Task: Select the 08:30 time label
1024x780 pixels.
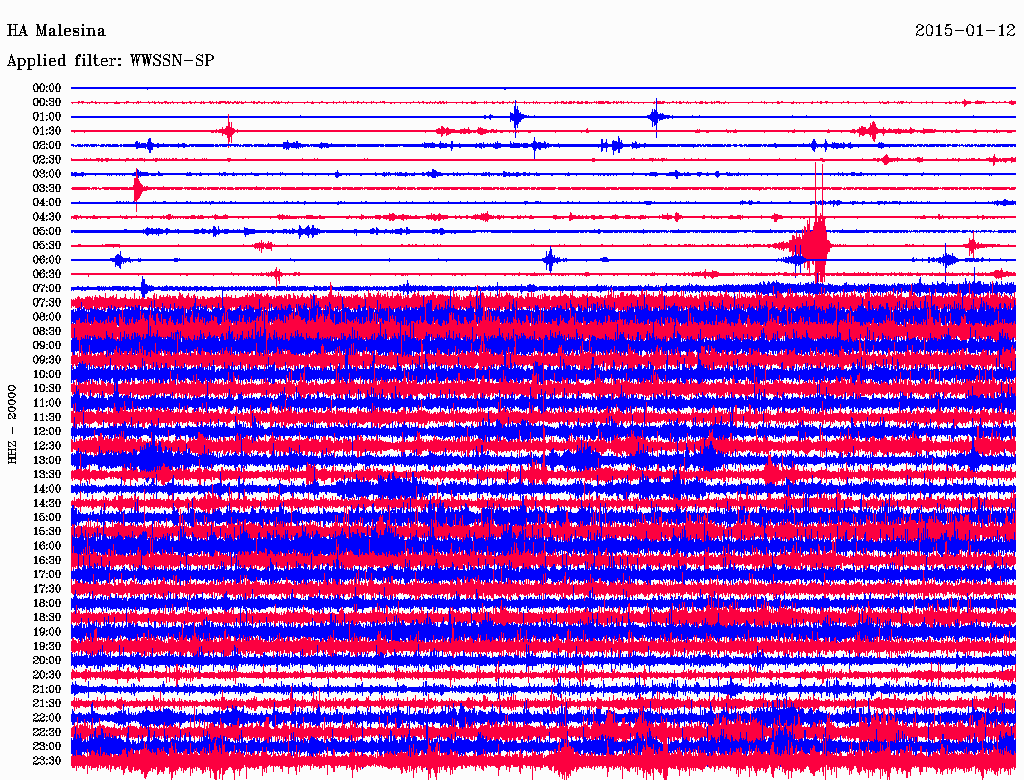Action: click(47, 331)
